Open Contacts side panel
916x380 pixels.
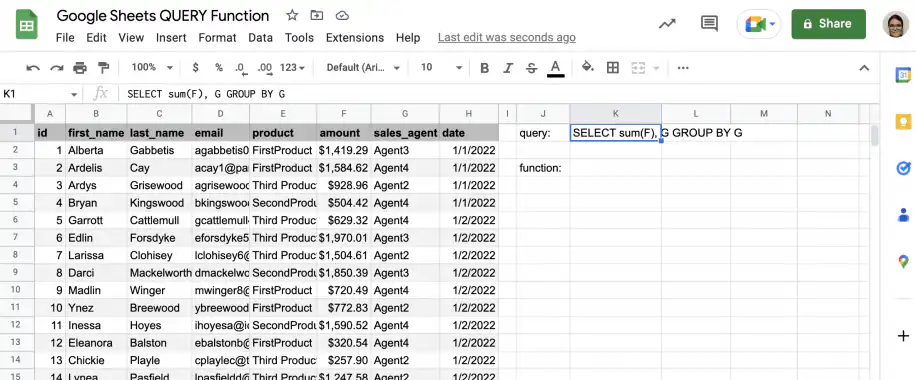(x=903, y=215)
